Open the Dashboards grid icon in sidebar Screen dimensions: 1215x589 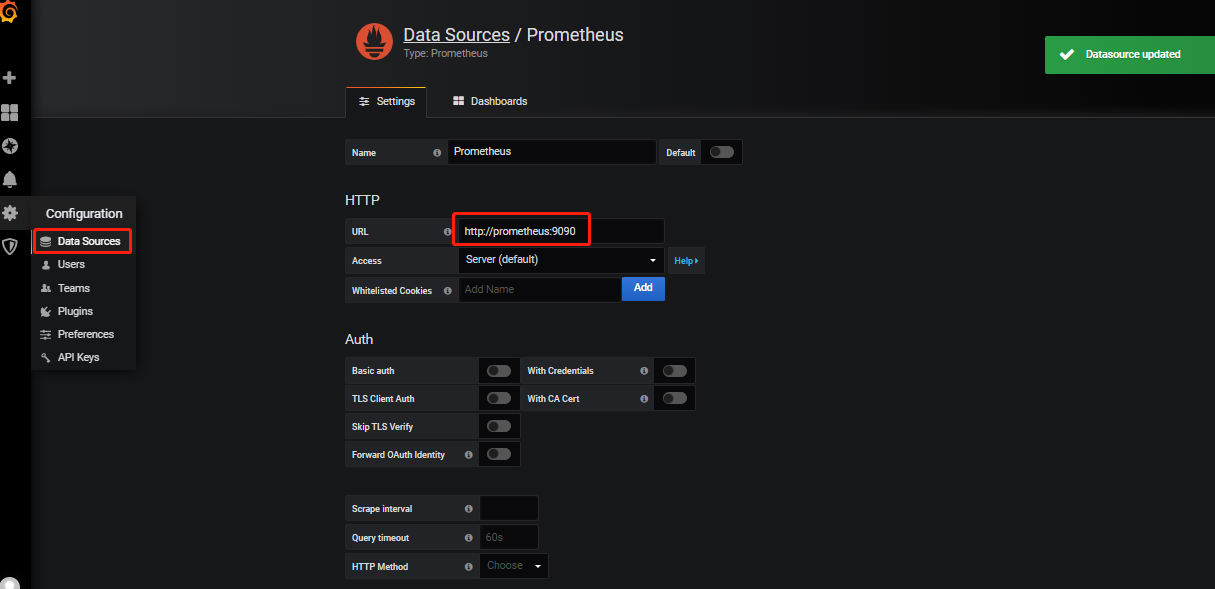pyautogui.click(x=10, y=112)
